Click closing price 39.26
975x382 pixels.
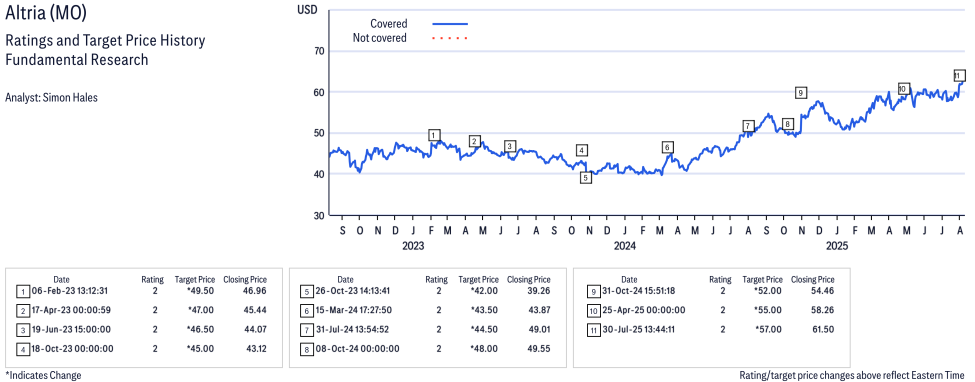click(x=539, y=291)
